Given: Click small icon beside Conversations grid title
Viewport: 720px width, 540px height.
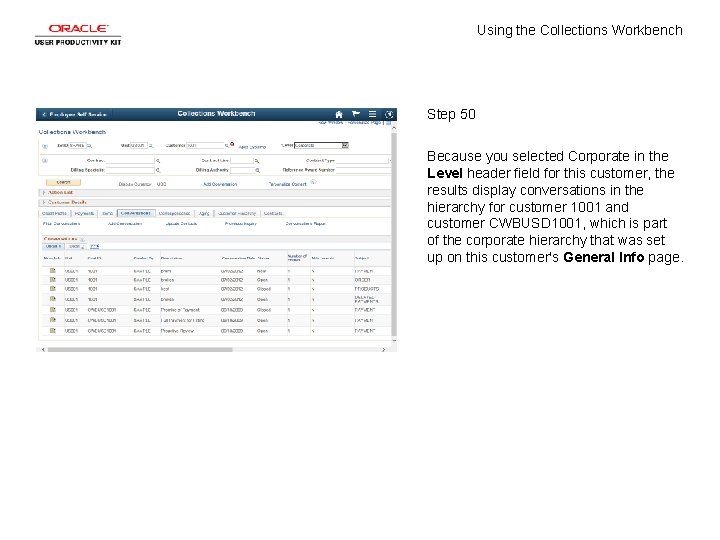Looking at the screenshot, I should tap(82, 240).
